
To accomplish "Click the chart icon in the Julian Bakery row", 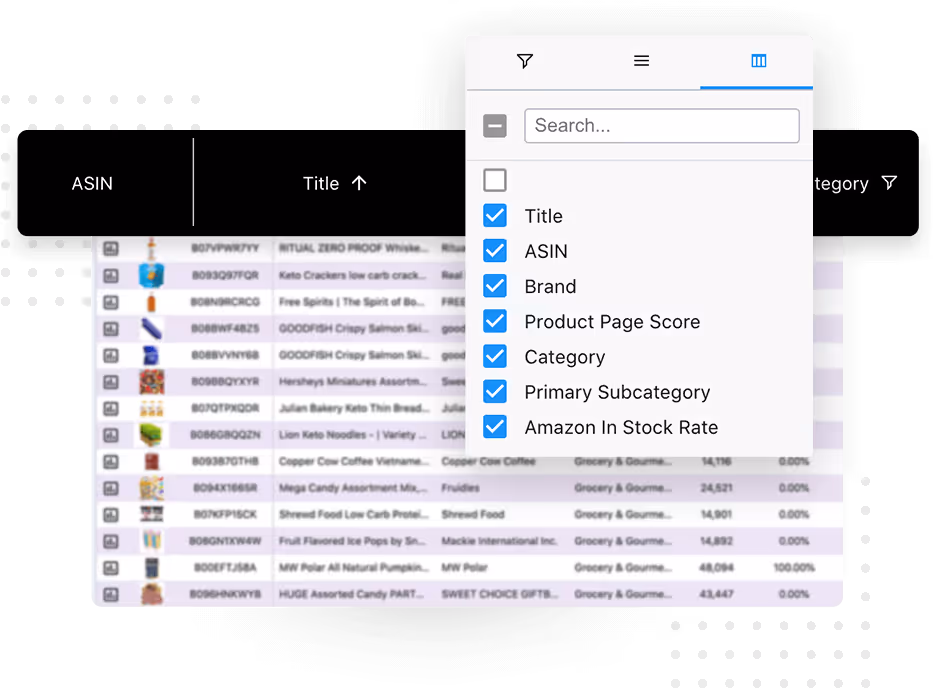I will [111, 409].
